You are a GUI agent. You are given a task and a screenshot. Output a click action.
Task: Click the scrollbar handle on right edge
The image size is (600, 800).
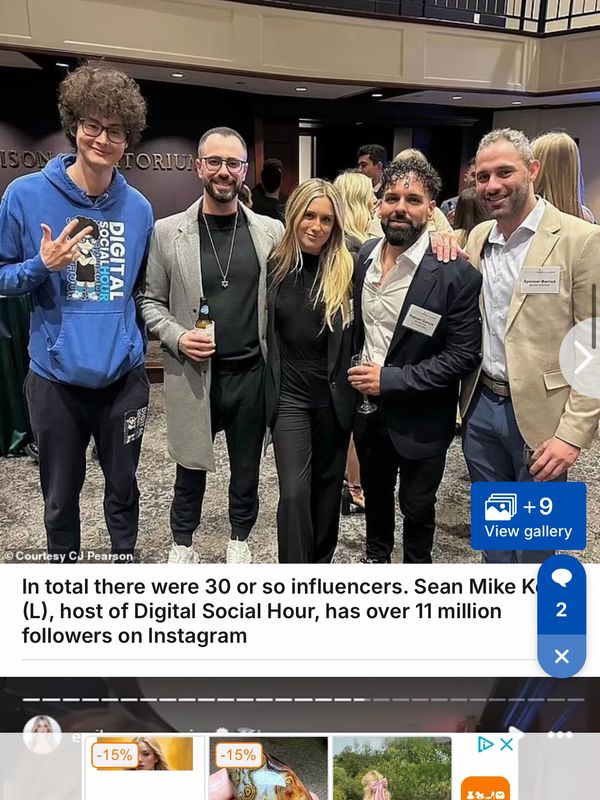[594, 316]
